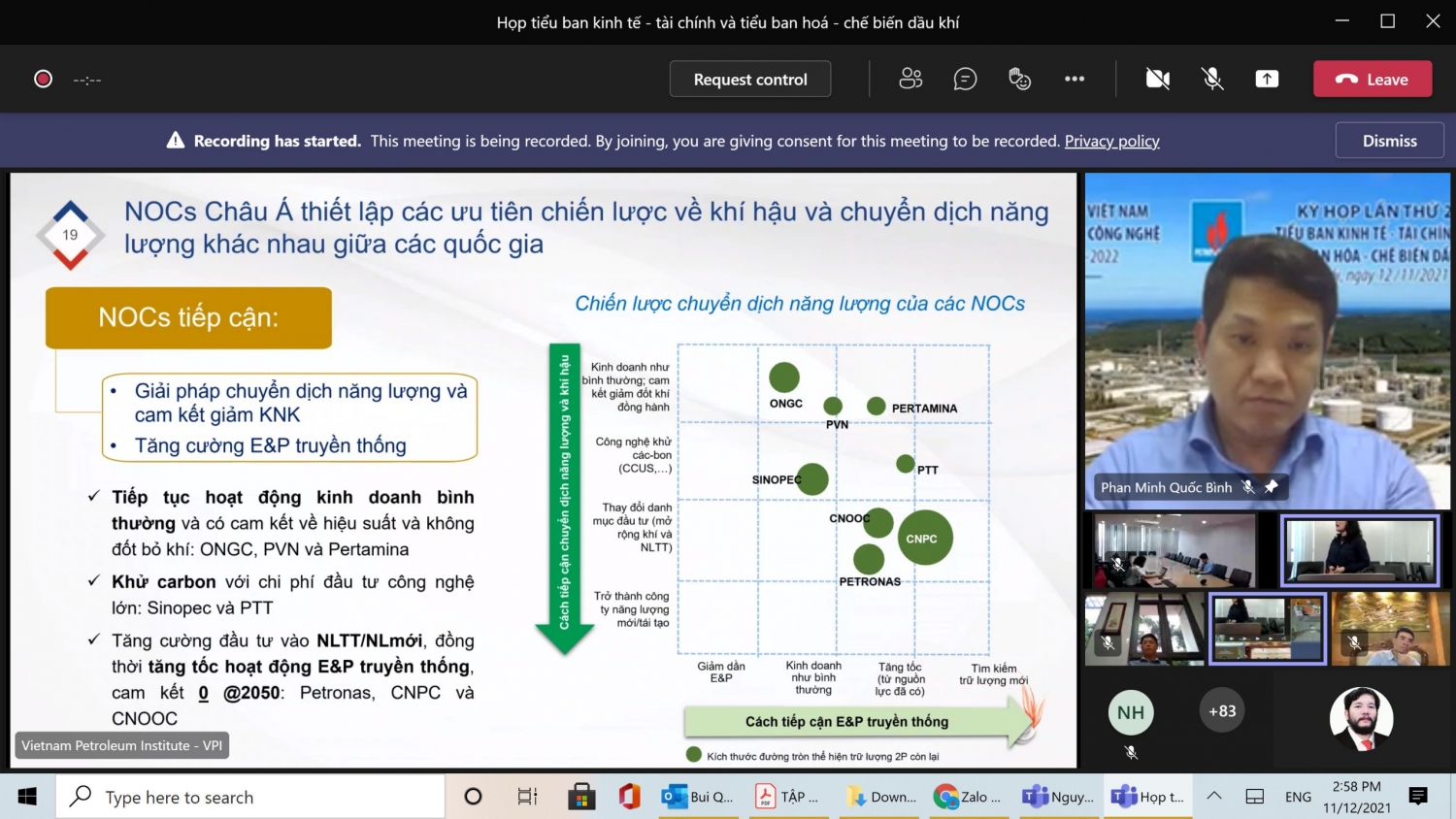Click pin icon beside Phan Minh Quốc Bình
This screenshot has height=819, width=1456.
tap(1272, 487)
